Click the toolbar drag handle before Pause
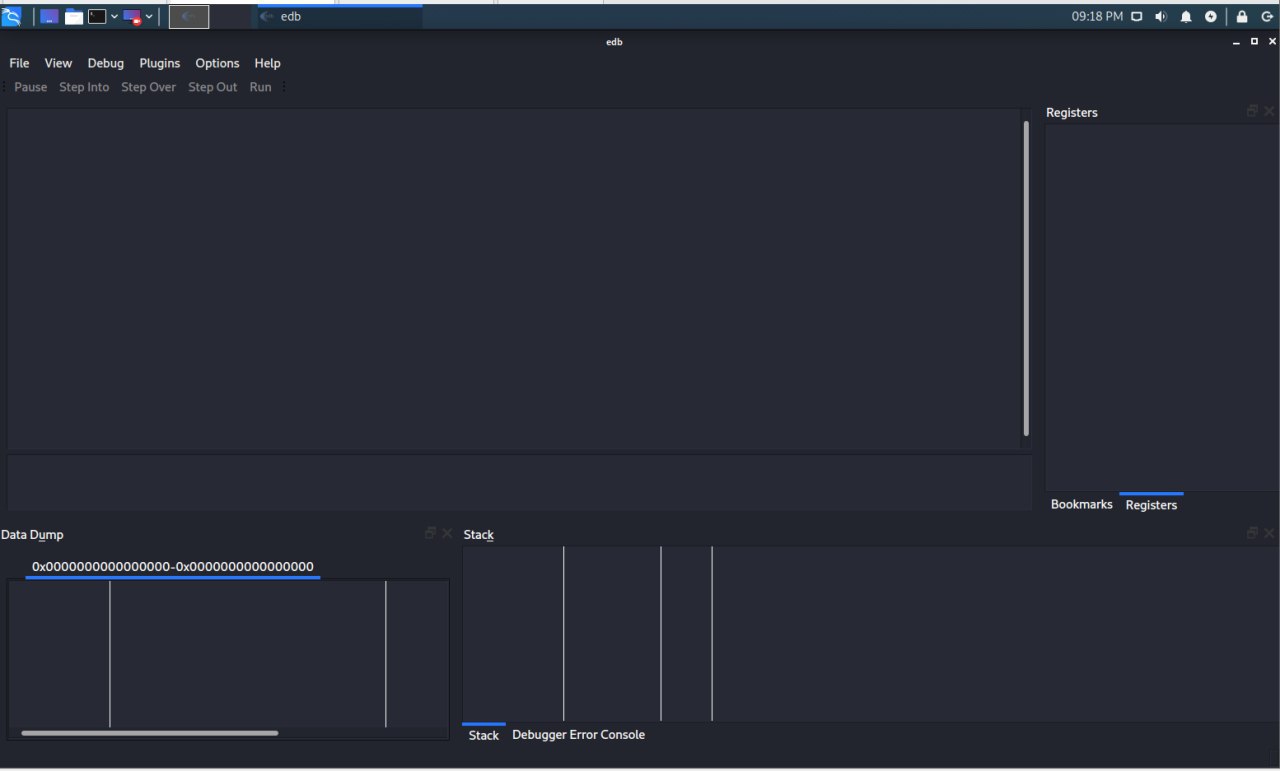Viewport: 1280px width, 771px height. [x=5, y=87]
